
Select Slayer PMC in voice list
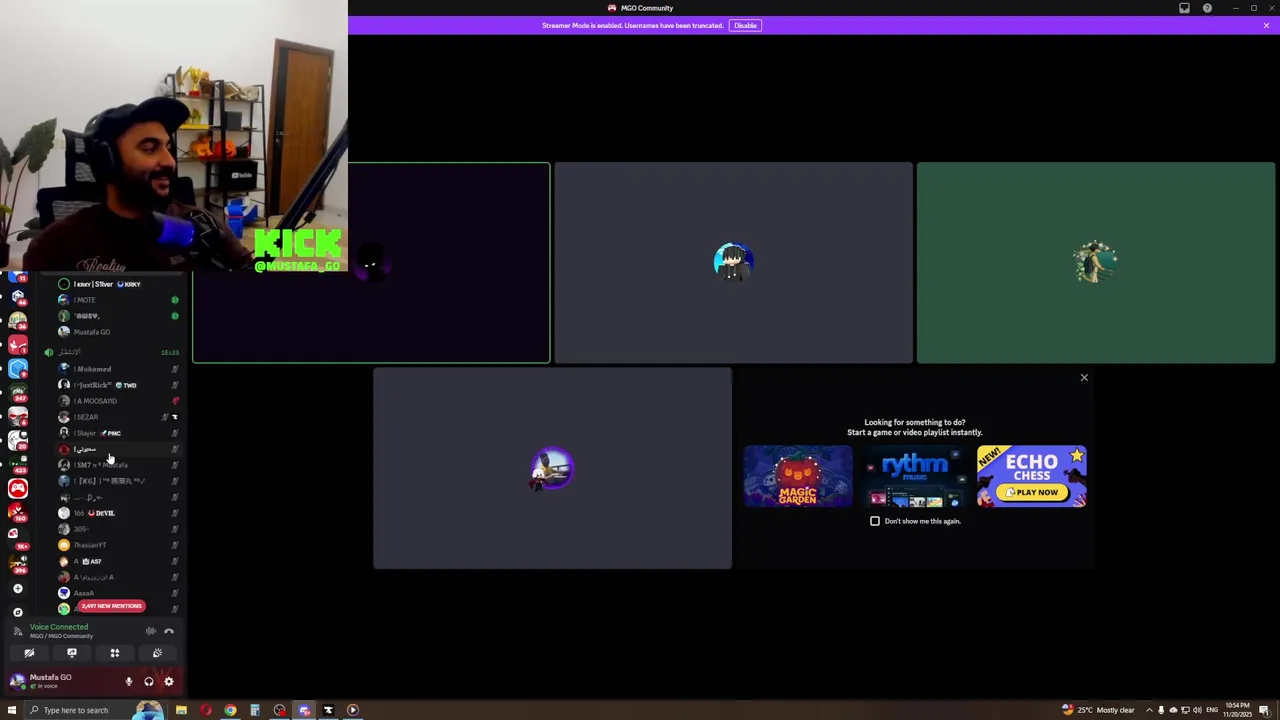click(117, 433)
